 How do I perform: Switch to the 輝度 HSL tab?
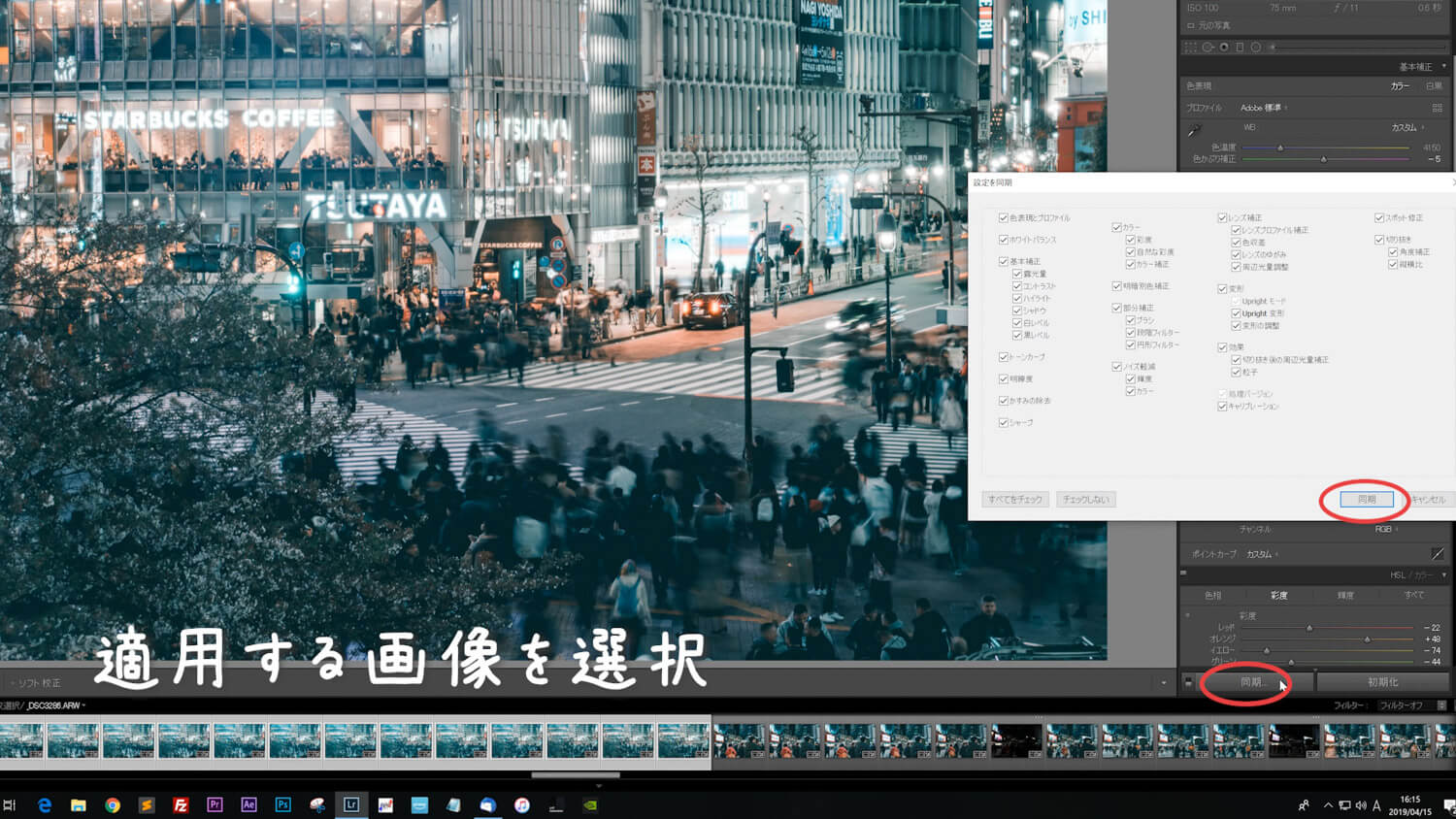(1345, 596)
